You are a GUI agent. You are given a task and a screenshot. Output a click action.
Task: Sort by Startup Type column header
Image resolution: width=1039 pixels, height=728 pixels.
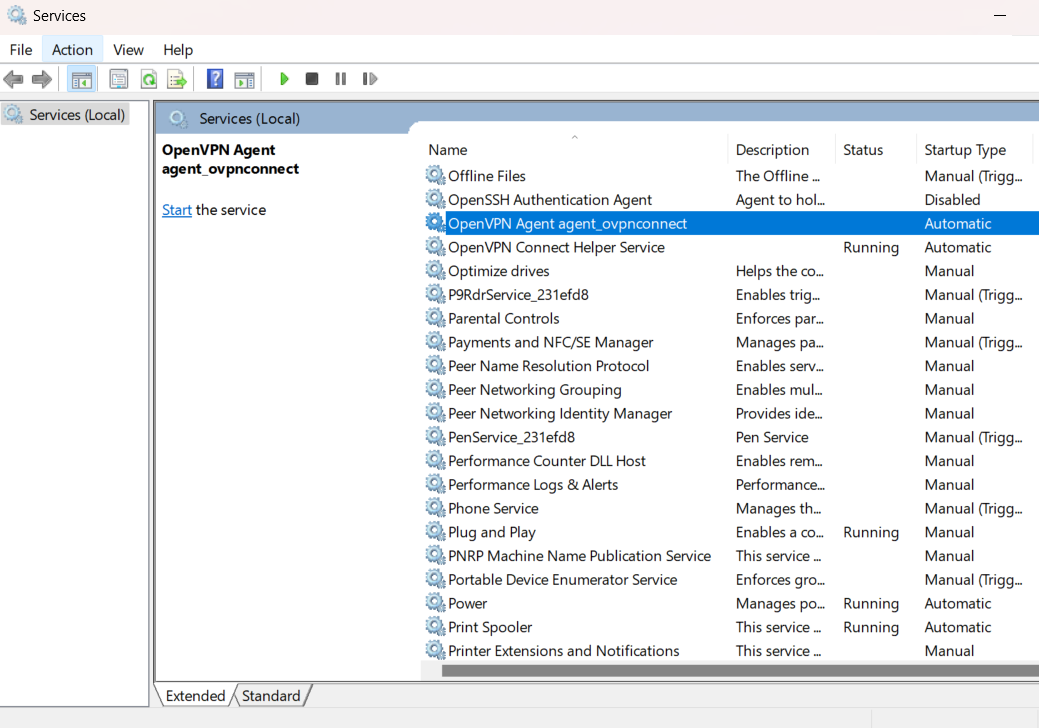(x=965, y=150)
